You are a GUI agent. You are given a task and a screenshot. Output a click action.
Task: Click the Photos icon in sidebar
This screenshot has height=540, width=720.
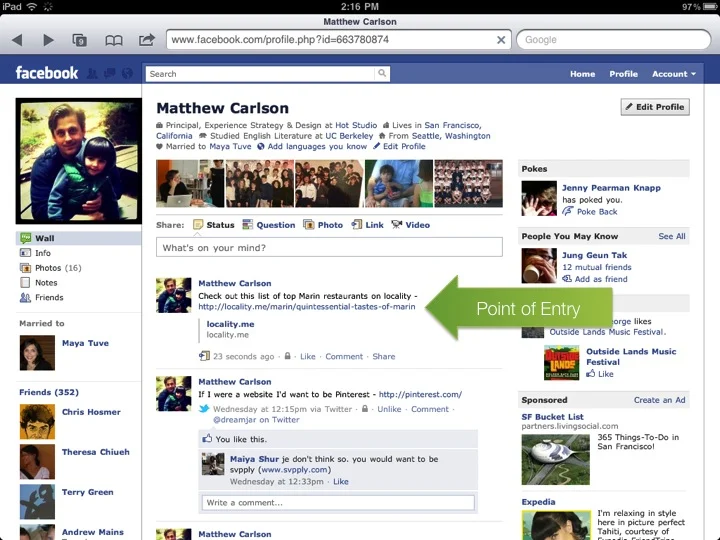point(25,267)
